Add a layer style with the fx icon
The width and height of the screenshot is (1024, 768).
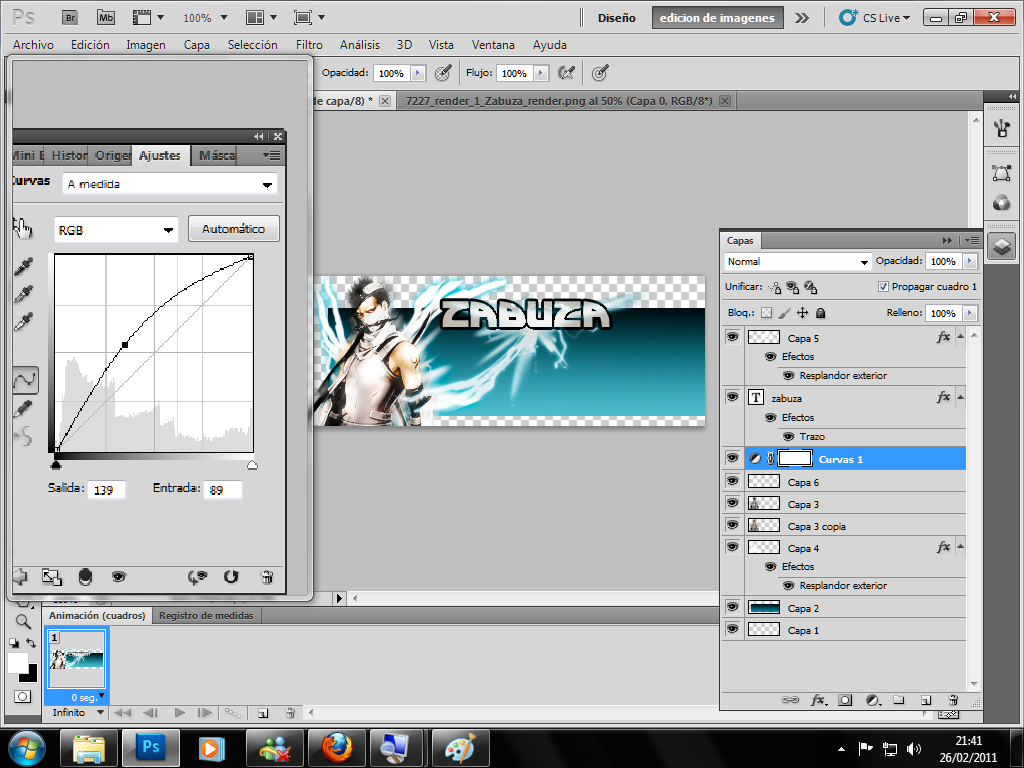(818, 700)
